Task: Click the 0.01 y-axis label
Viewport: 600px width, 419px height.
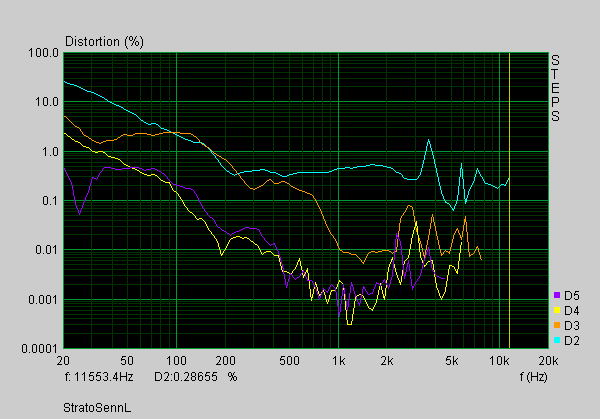Action: tap(47, 250)
